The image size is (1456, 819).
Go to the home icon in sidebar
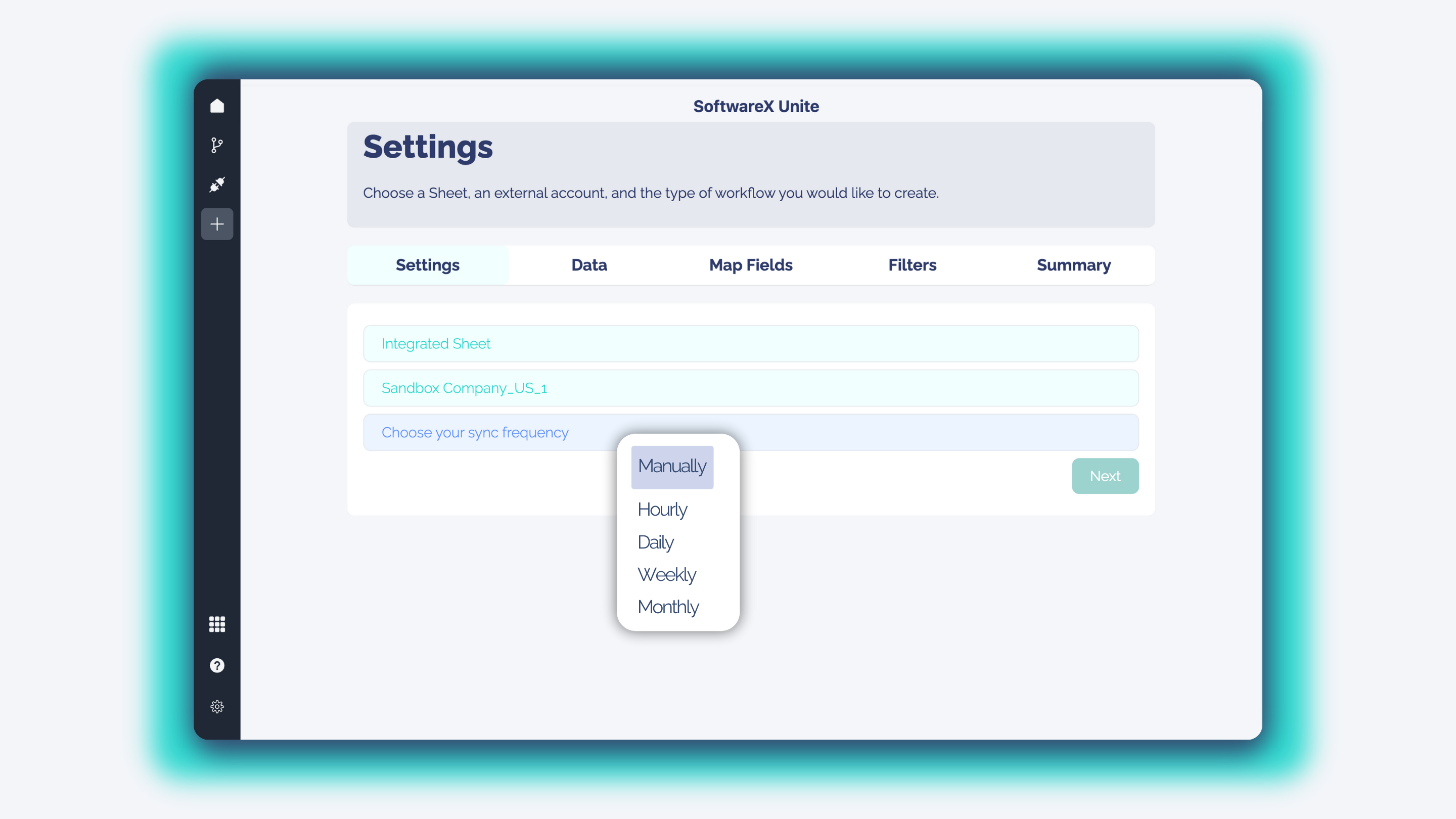217,106
